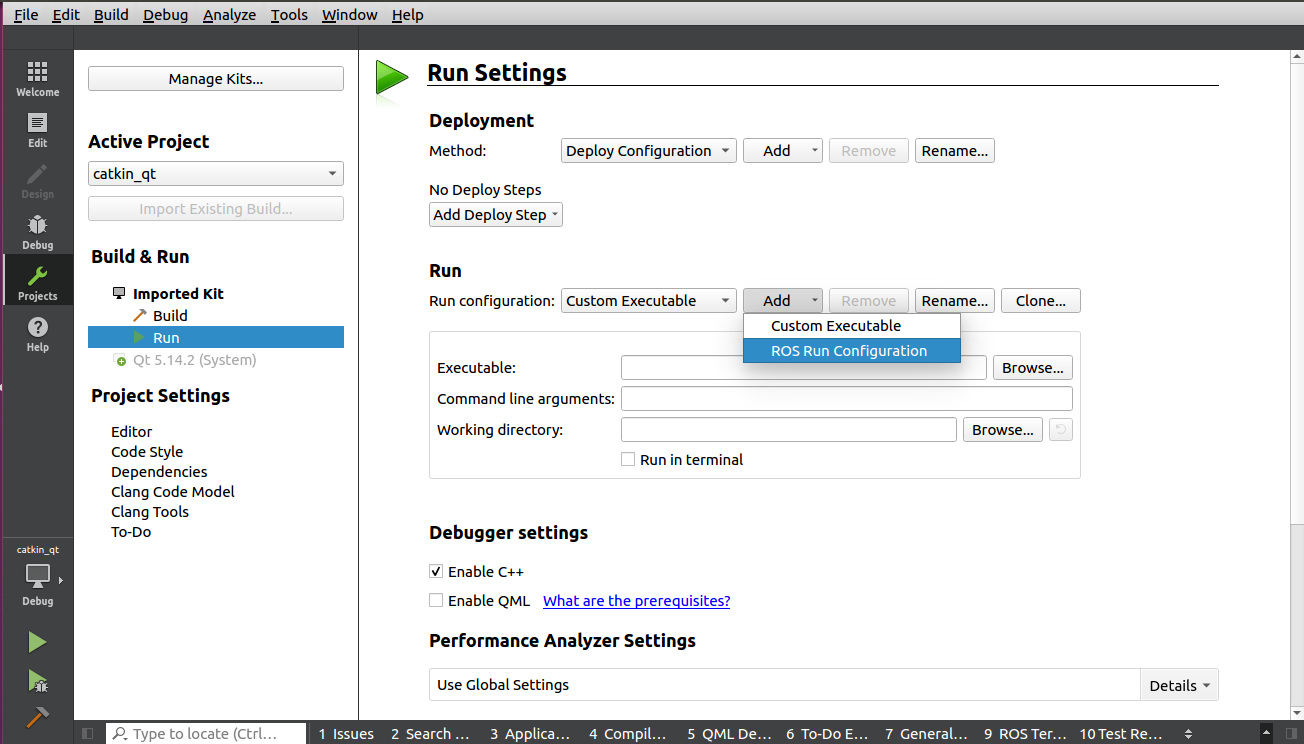Open Clang Code Model settings
The image size is (1304, 744).
click(173, 492)
